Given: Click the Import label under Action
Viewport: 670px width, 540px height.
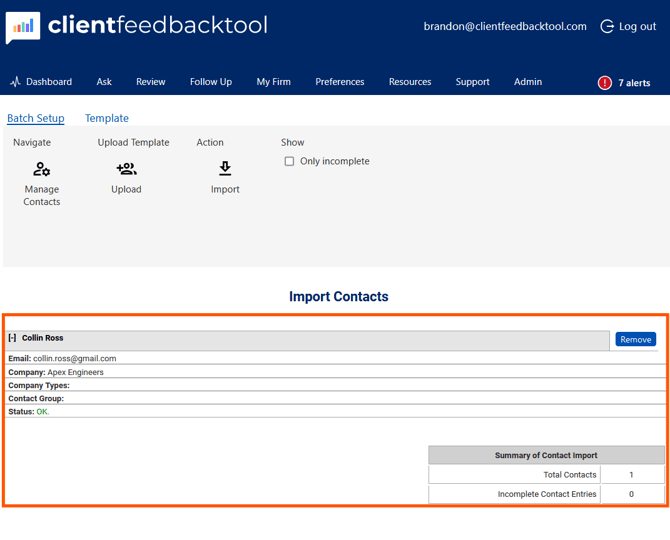Looking at the screenshot, I should click(225, 189).
